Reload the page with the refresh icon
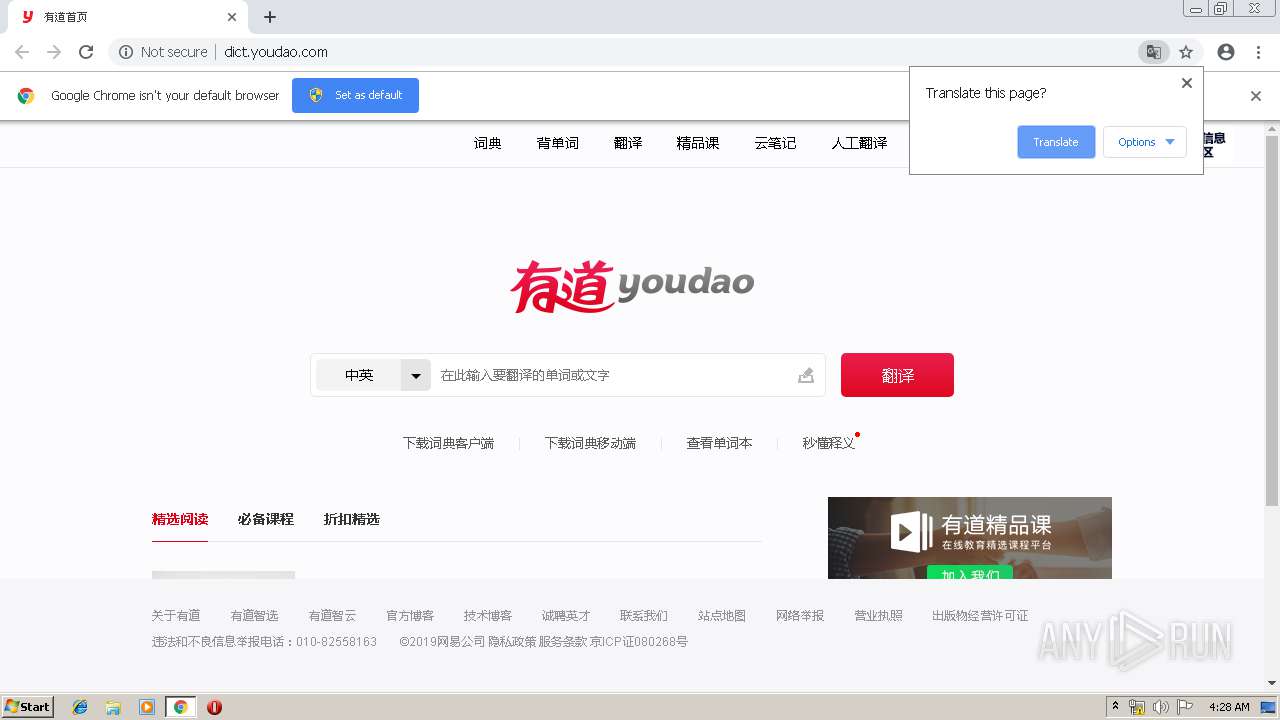Screen dimensions: 1280x720 point(86,52)
